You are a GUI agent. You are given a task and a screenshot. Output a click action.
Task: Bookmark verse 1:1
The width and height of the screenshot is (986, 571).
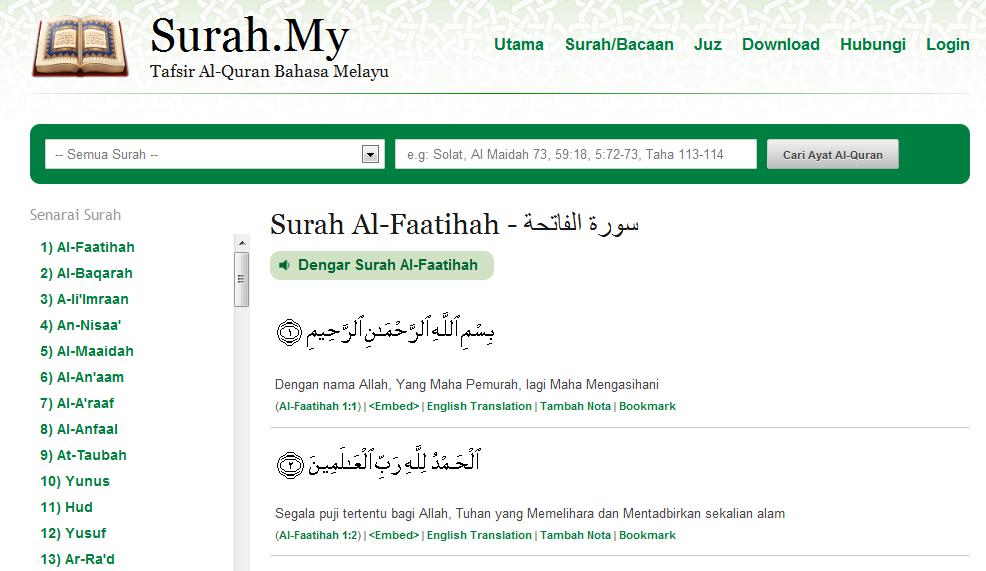pyautogui.click(x=647, y=406)
